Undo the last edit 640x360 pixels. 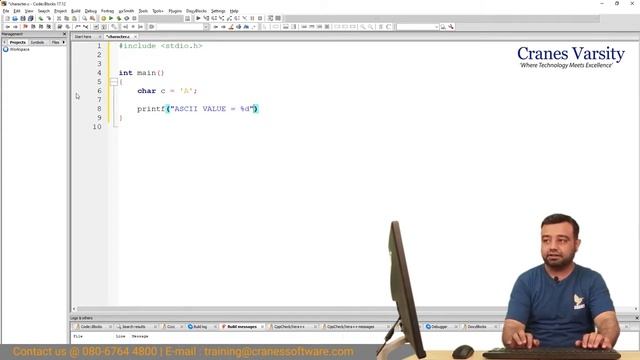pyautogui.click(x=41, y=18)
